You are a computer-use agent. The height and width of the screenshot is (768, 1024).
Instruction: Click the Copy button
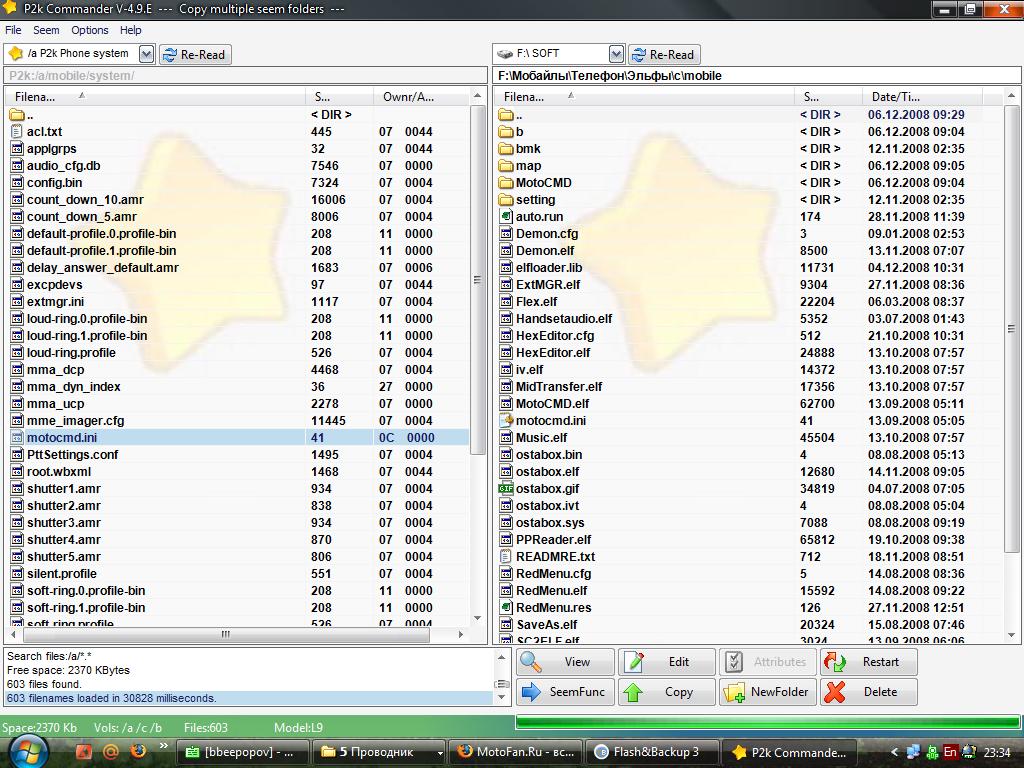point(666,692)
